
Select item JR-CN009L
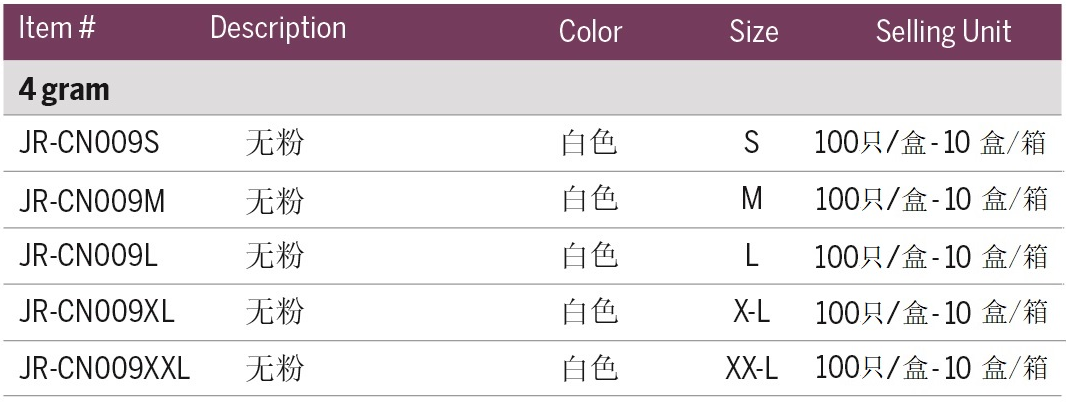(x=88, y=257)
